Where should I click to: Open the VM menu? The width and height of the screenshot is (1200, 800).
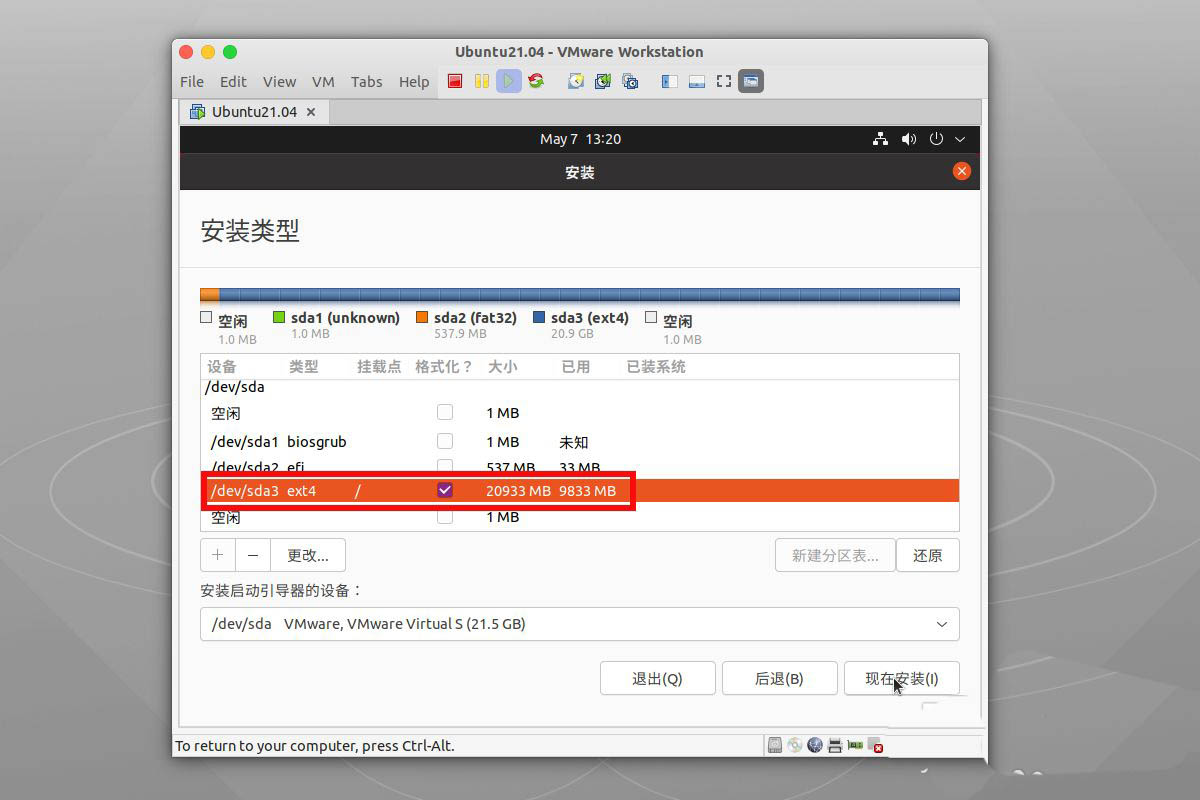coord(323,82)
